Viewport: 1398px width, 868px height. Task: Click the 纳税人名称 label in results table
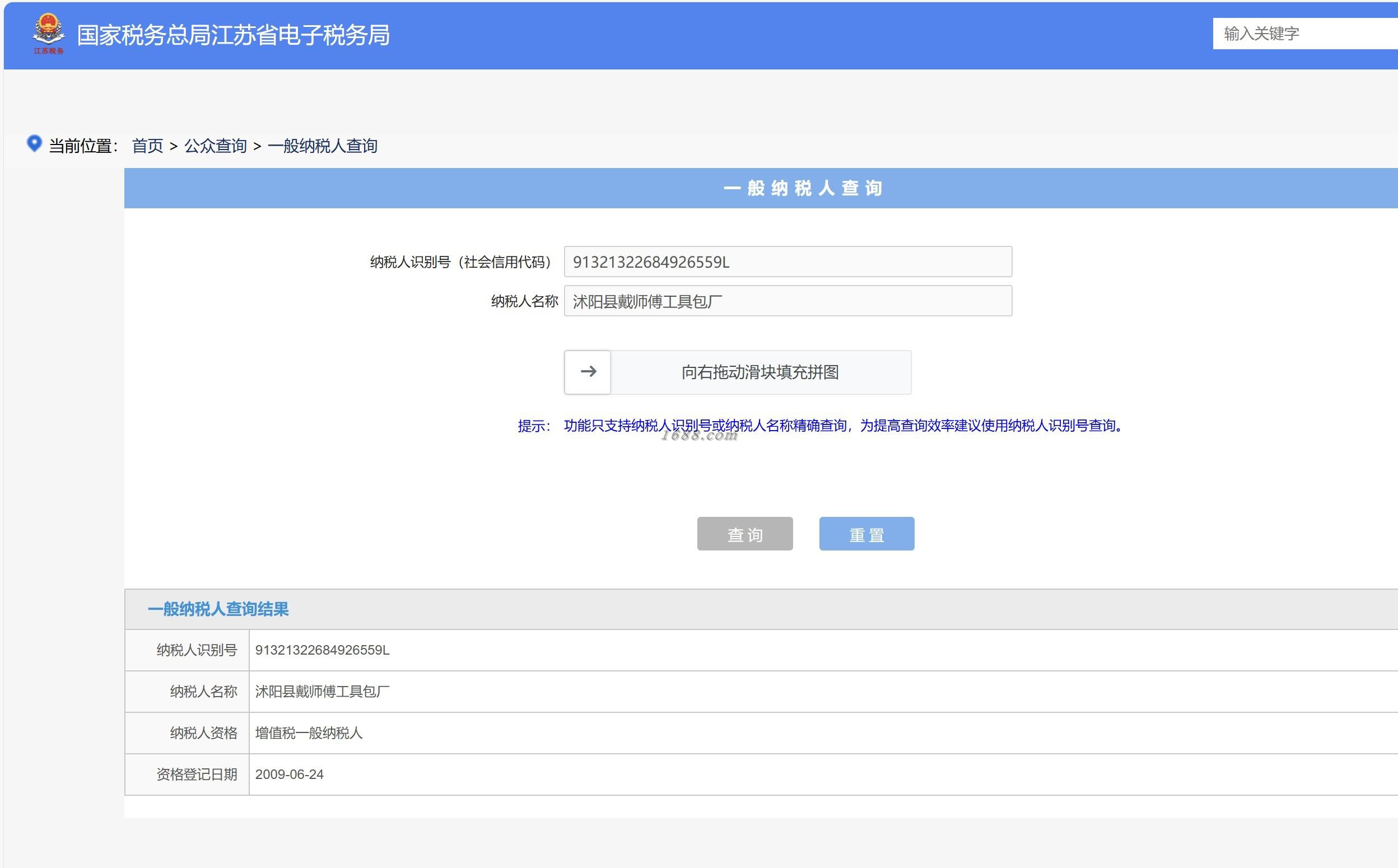click(x=203, y=691)
